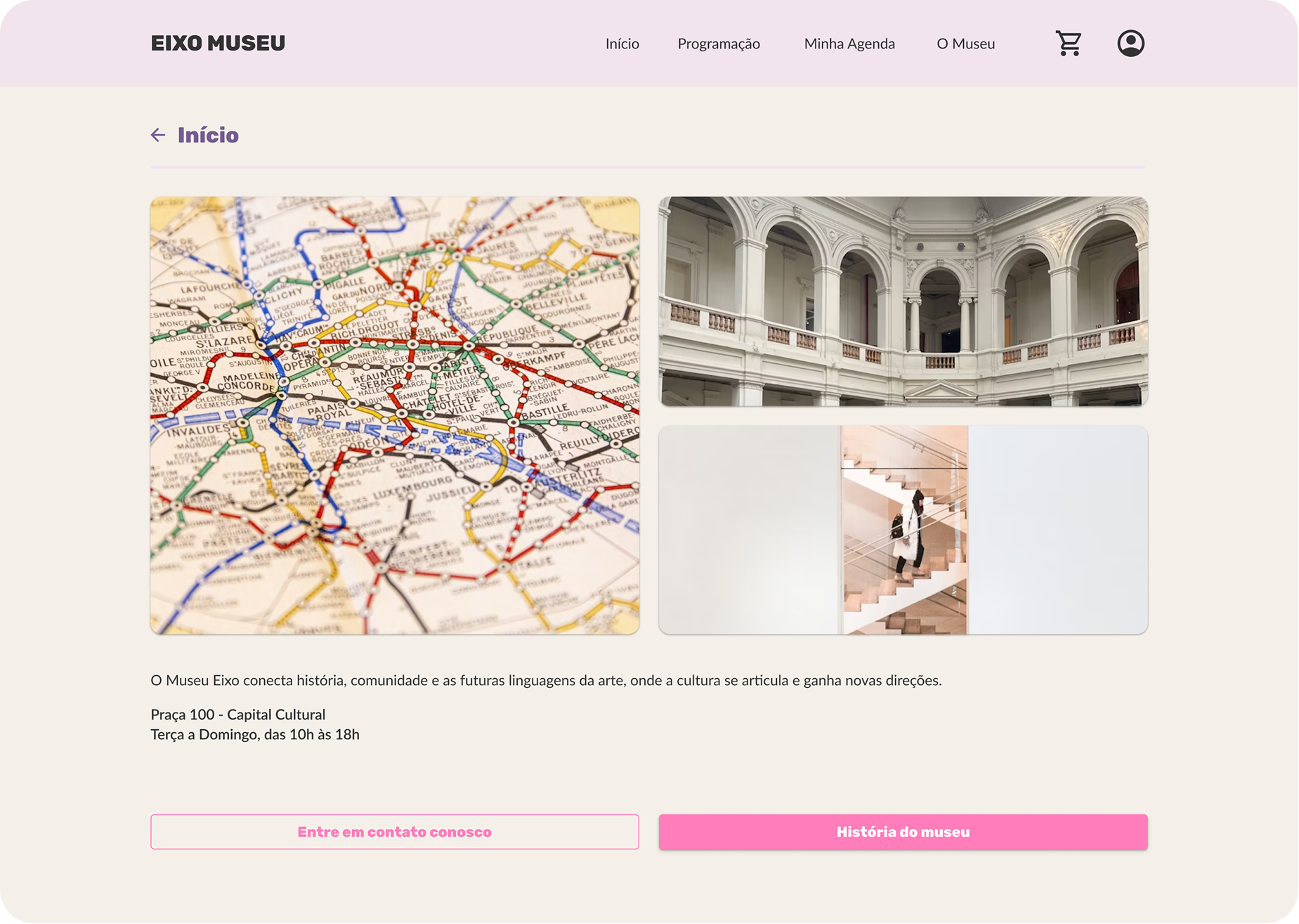
Task: Click the museum description paragraph
Action: click(546, 680)
